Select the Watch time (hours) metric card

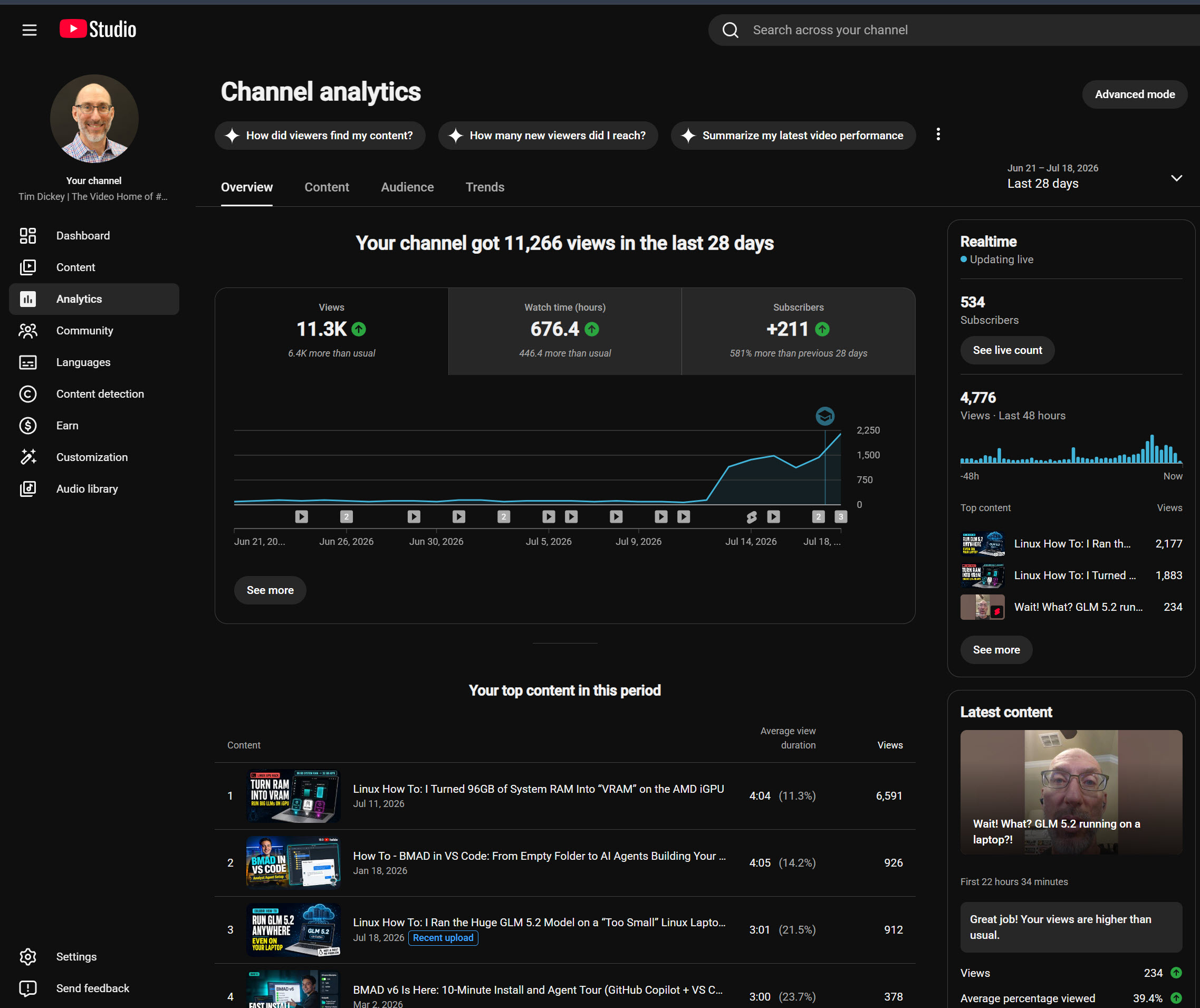coord(565,331)
